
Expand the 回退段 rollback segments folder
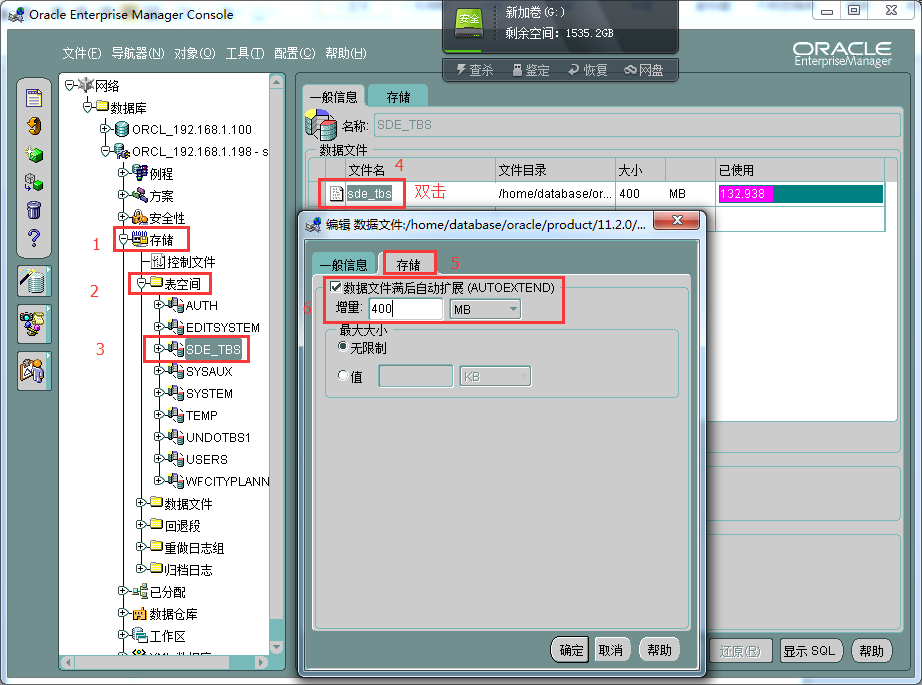coord(141,524)
